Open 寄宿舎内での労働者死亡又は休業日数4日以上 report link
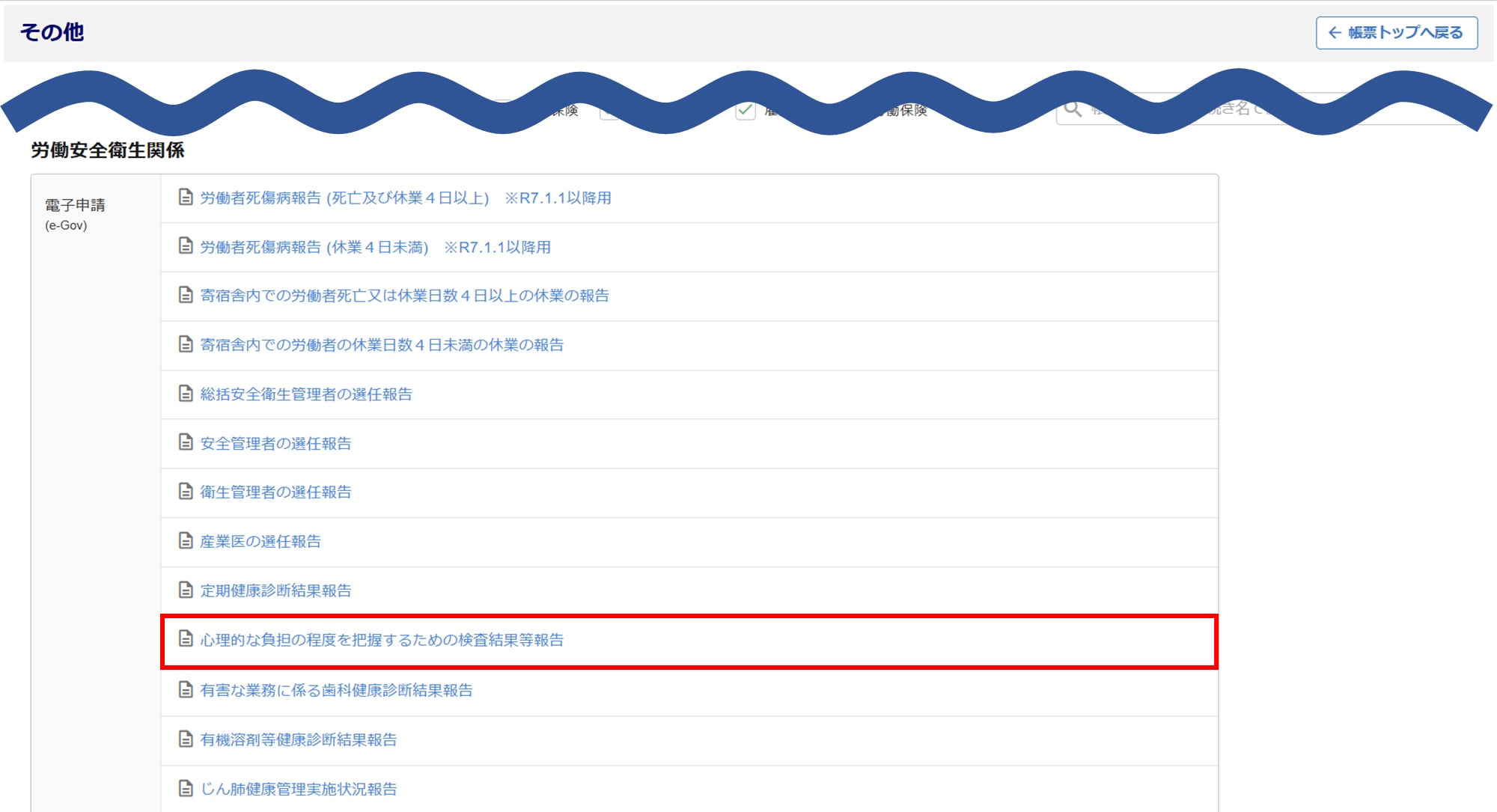This screenshot has width=1497, height=812. tap(404, 296)
